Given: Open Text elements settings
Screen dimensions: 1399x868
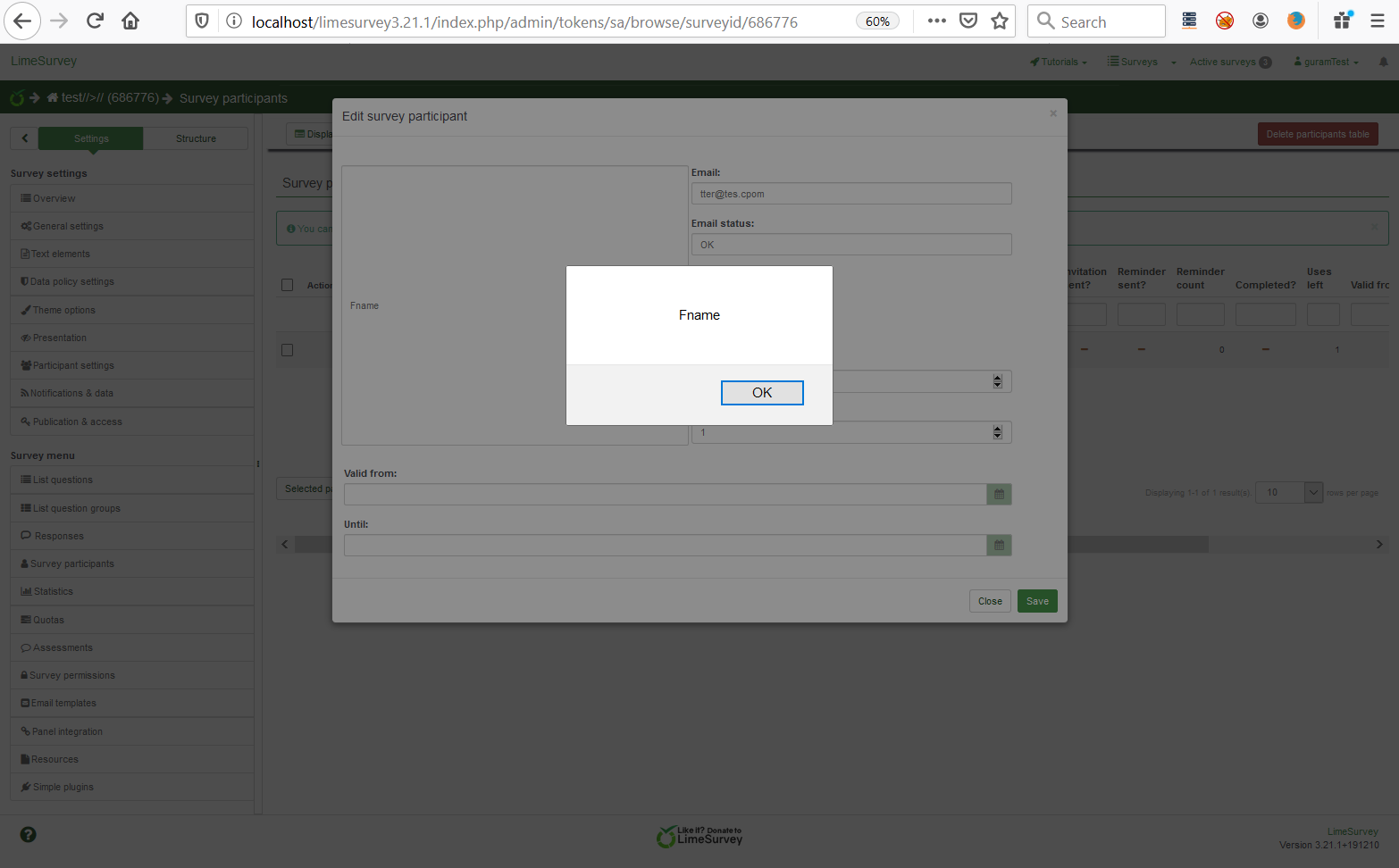Looking at the screenshot, I should point(132,254).
